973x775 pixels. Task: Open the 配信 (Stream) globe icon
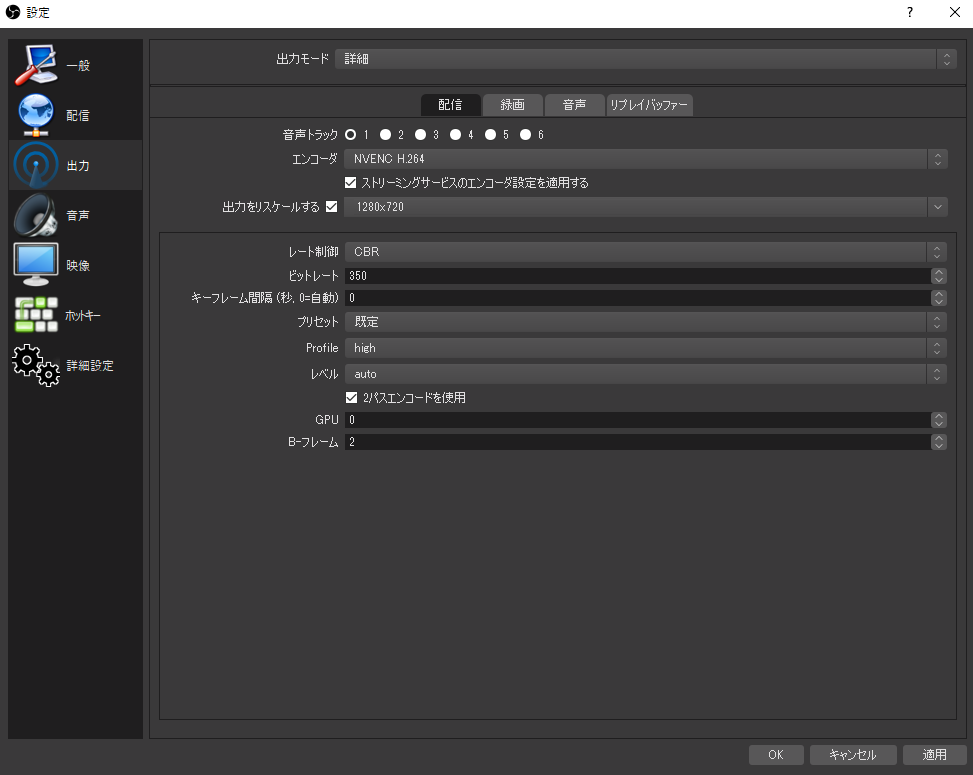tap(36, 115)
